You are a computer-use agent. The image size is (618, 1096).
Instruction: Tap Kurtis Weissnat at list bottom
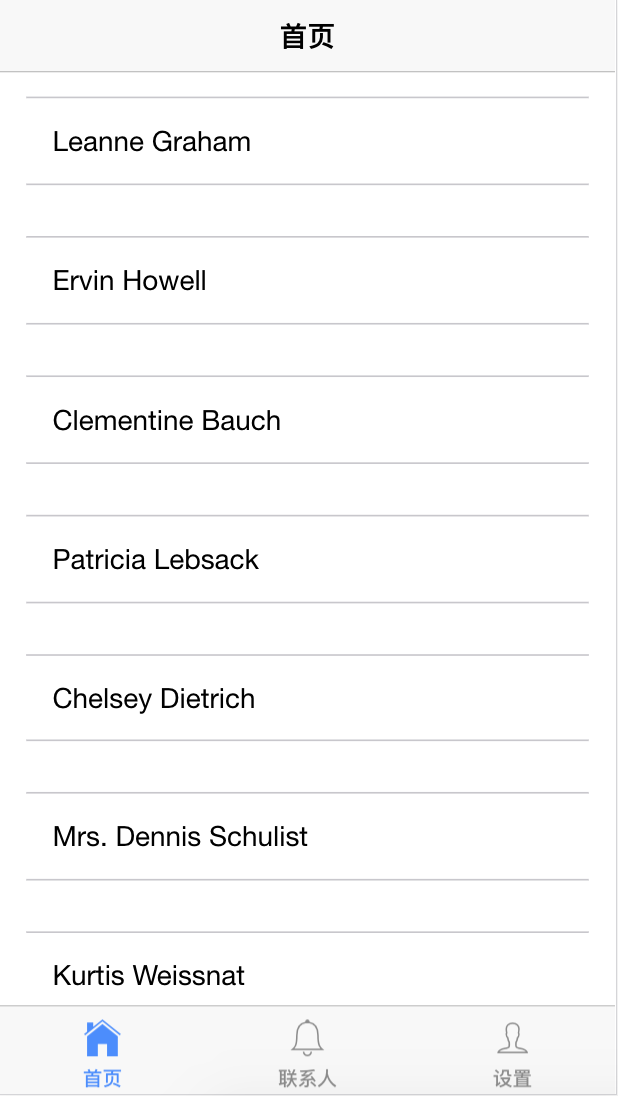click(x=149, y=976)
